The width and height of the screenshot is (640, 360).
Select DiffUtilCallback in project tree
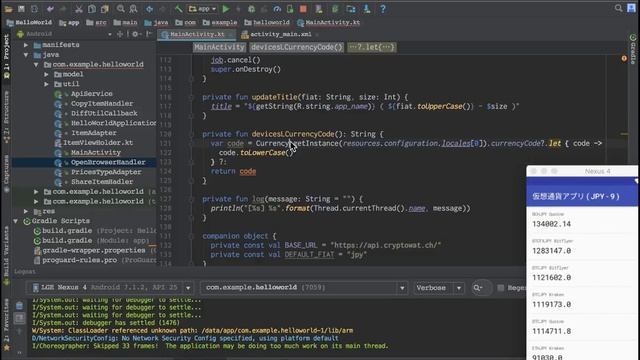click(x=104, y=113)
